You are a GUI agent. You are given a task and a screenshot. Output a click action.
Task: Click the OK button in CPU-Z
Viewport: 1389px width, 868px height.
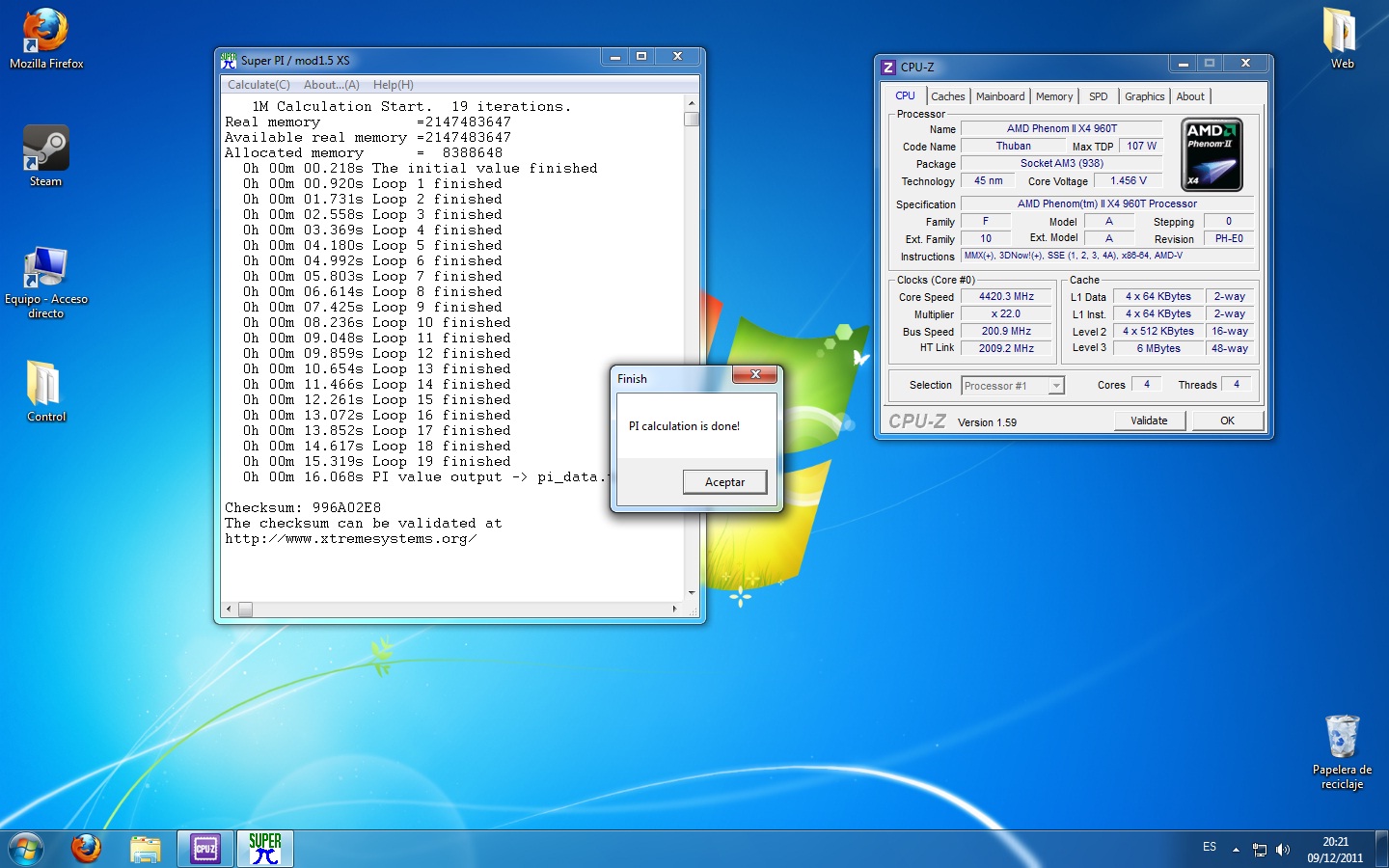coord(1227,420)
